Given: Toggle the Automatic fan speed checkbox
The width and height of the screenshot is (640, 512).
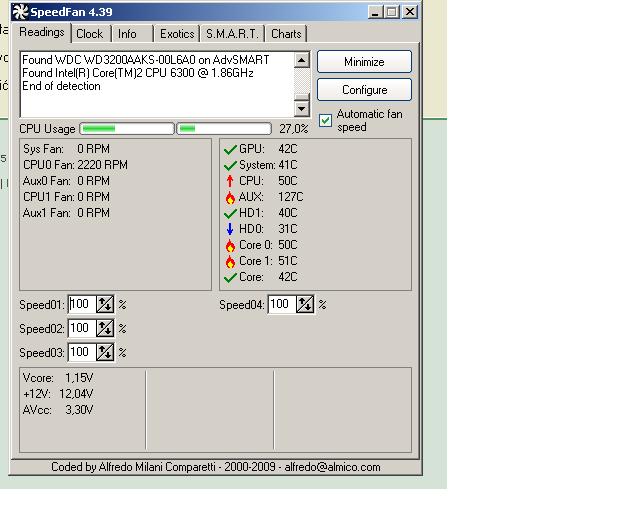Looking at the screenshot, I should point(325,120).
